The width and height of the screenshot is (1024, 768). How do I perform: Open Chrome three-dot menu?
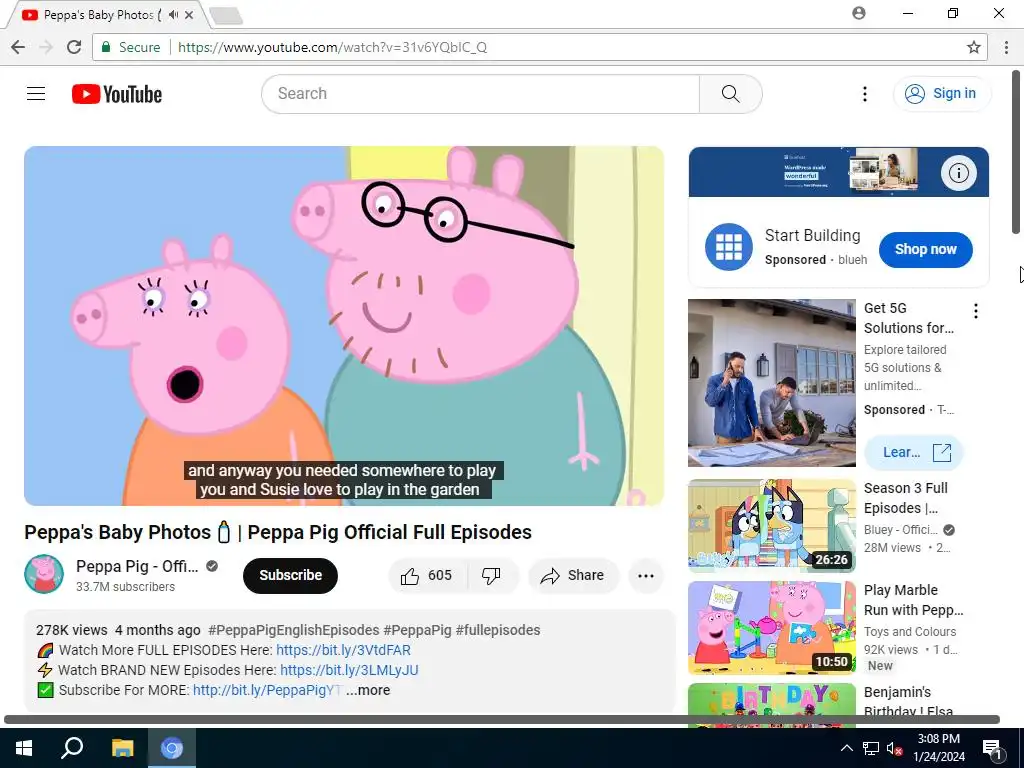coord(1006,47)
